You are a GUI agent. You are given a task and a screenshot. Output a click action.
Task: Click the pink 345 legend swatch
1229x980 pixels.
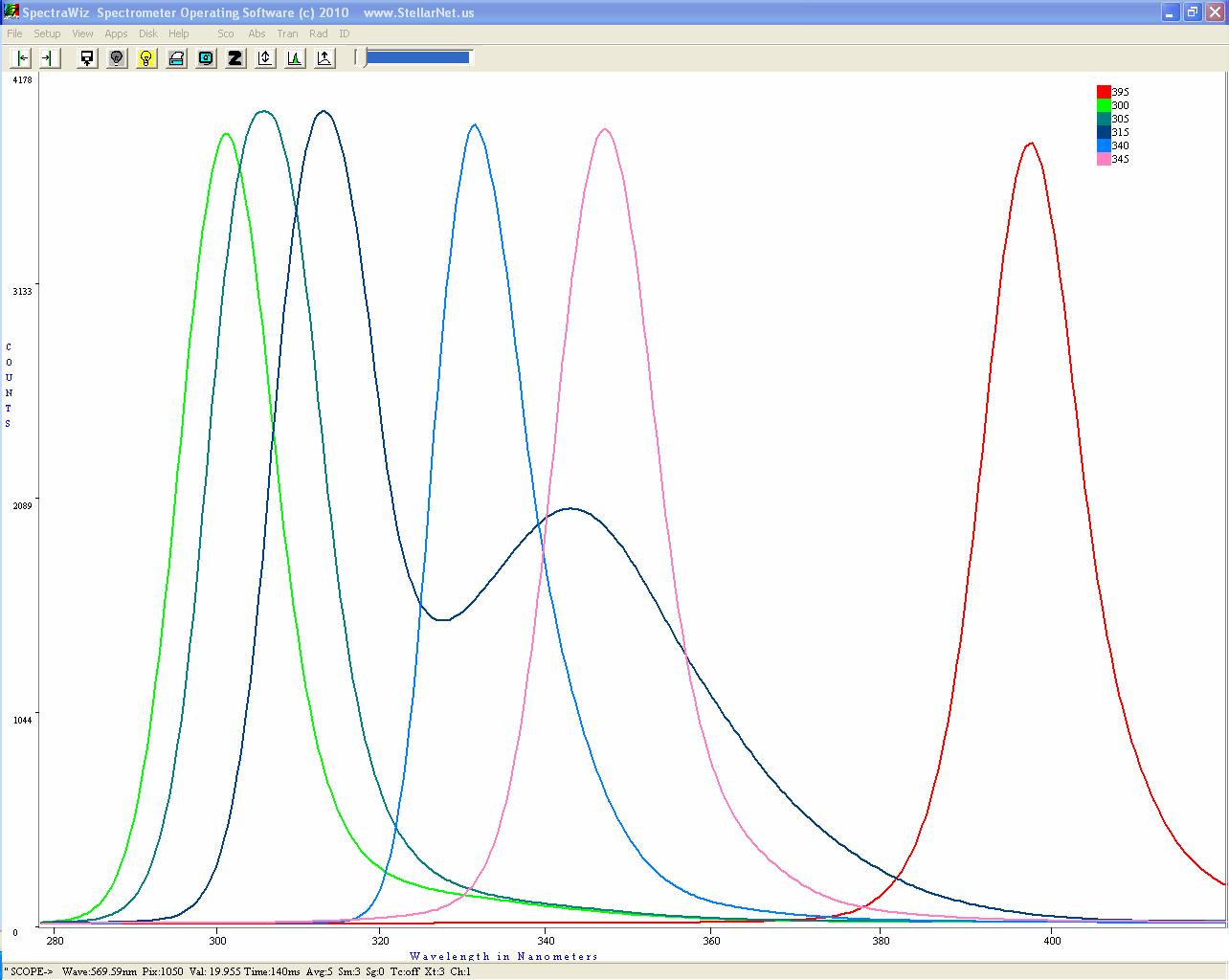point(1103,159)
